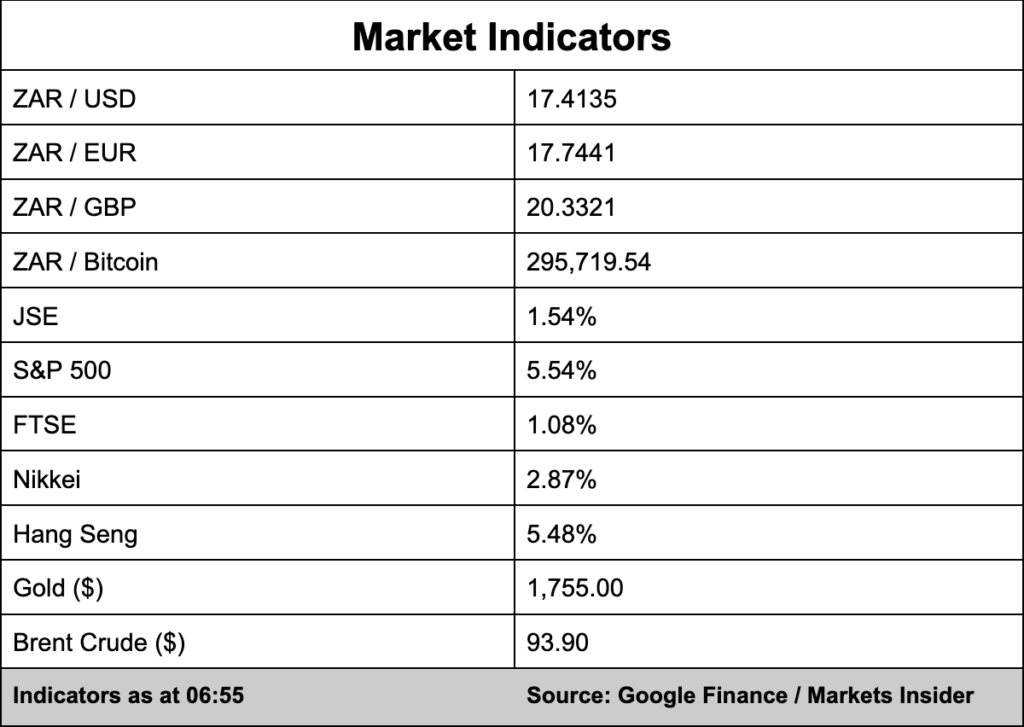Select the ZAR / EUR row label
The width and height of the screenshot is (1024, 727).
click(74, 153)
